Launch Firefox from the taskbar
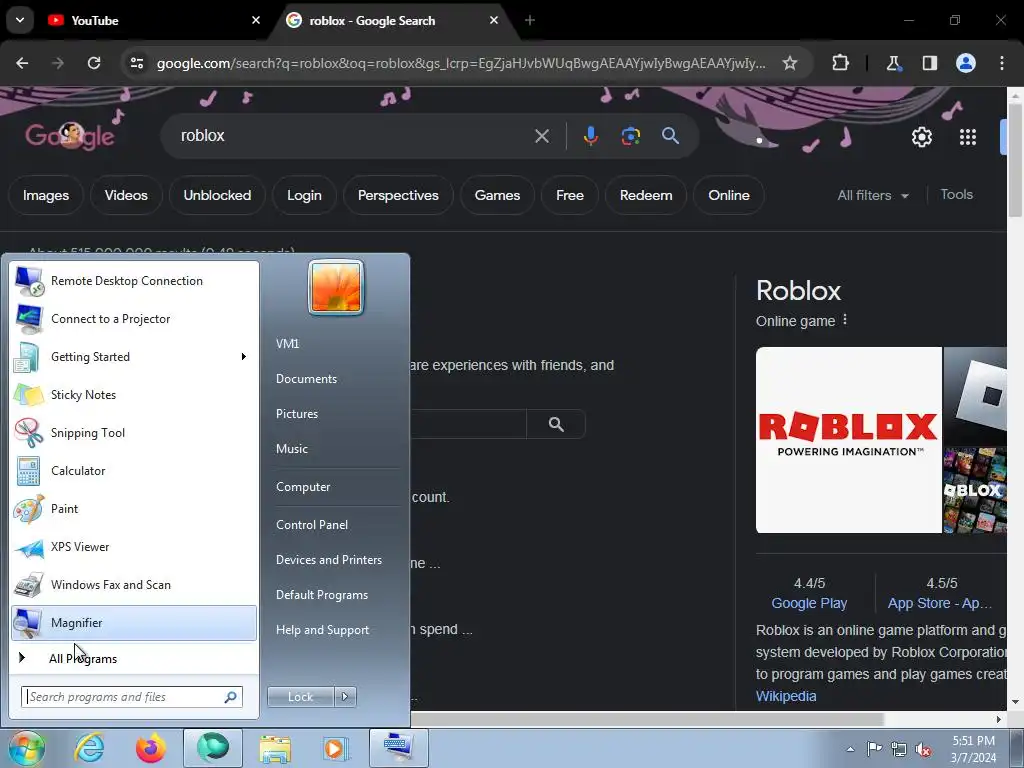1024x768 pixels. coord(151,748)
